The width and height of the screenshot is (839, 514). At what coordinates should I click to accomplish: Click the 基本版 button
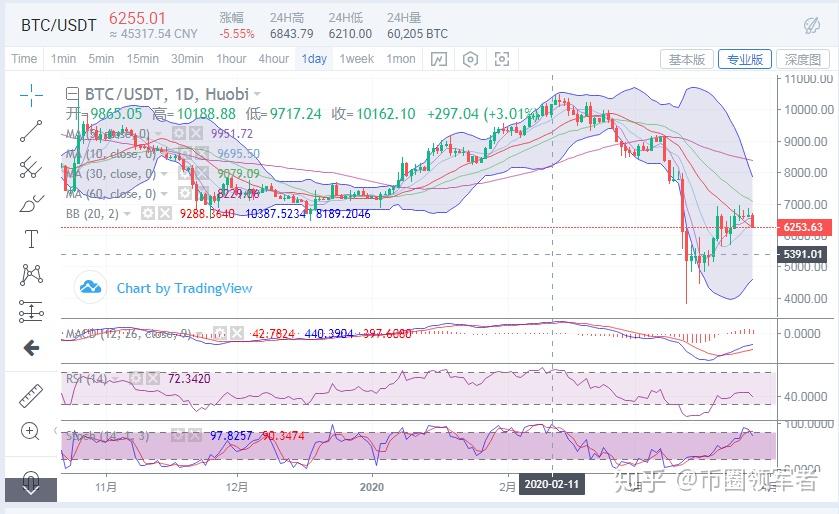click(x=687, y=59)
